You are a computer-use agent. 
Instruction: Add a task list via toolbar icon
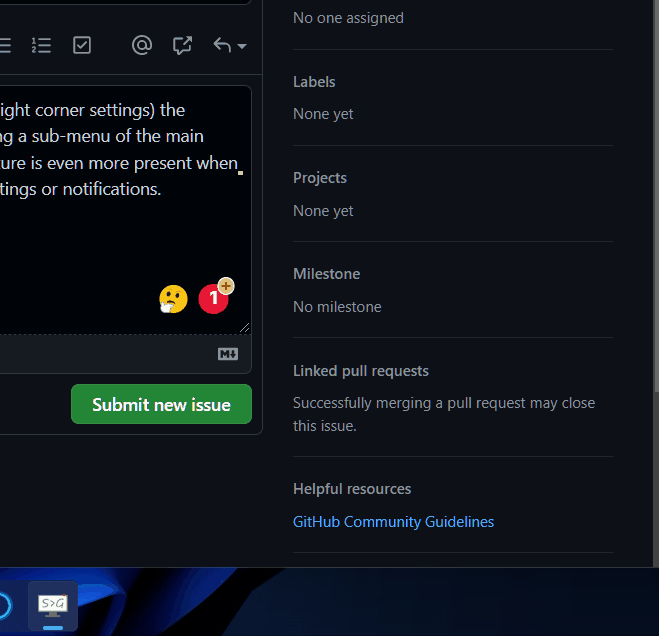82,45
